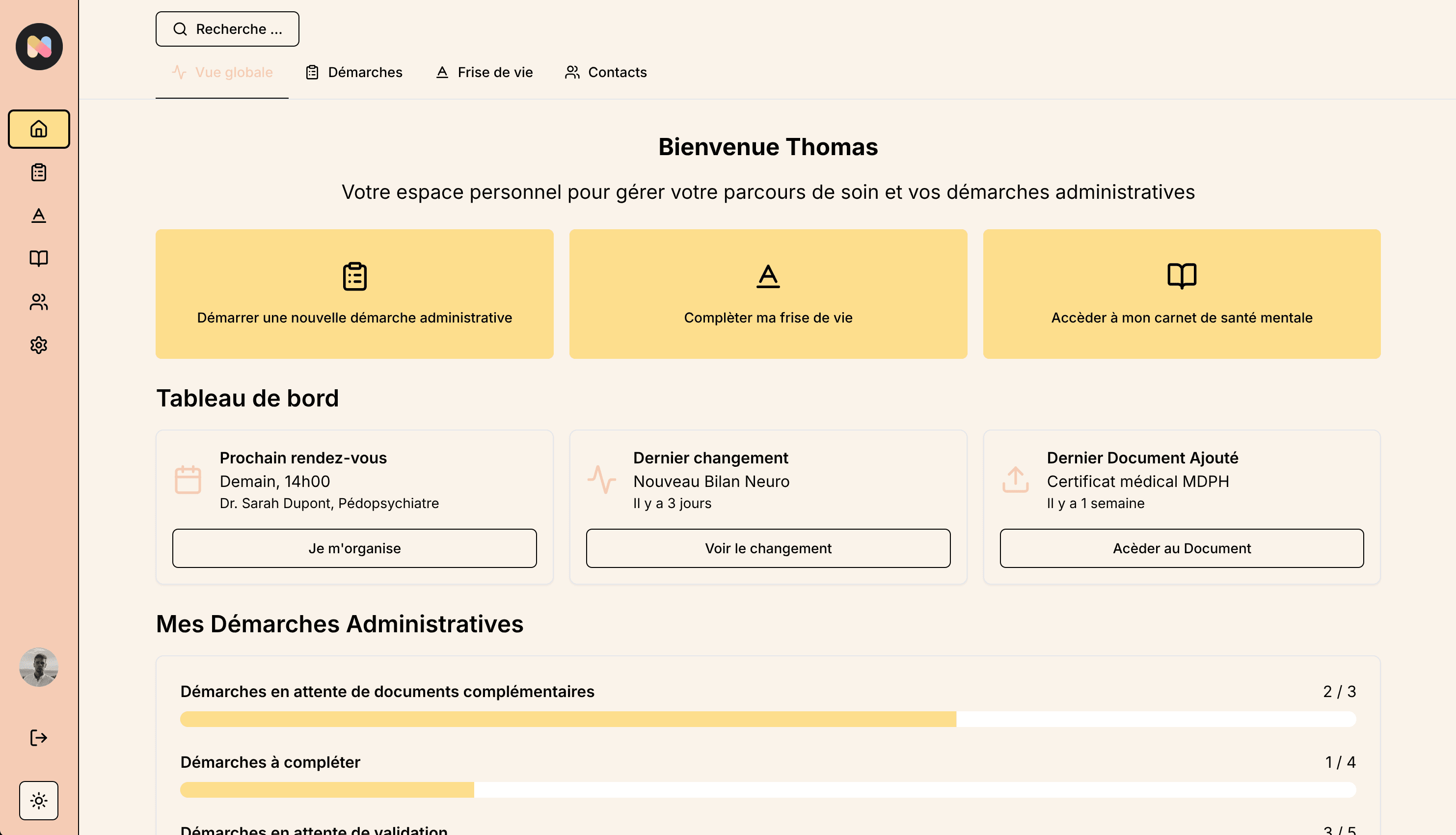Click the Compléter ma frise de vie card
Screen dimensions: 1456x835
coord(768,294)
